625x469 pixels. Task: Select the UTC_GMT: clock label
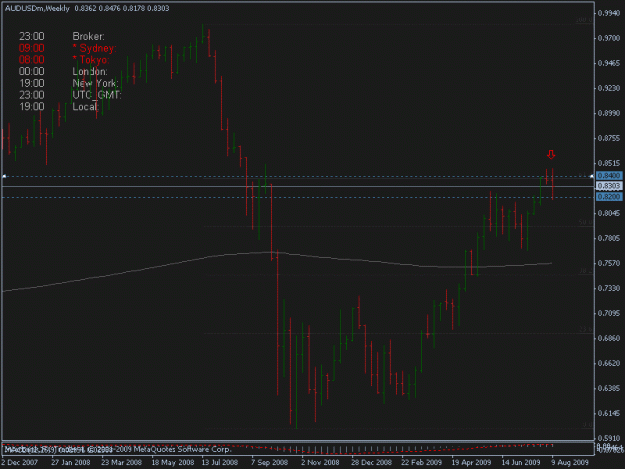pyautogui.click(x=97, y=95)
